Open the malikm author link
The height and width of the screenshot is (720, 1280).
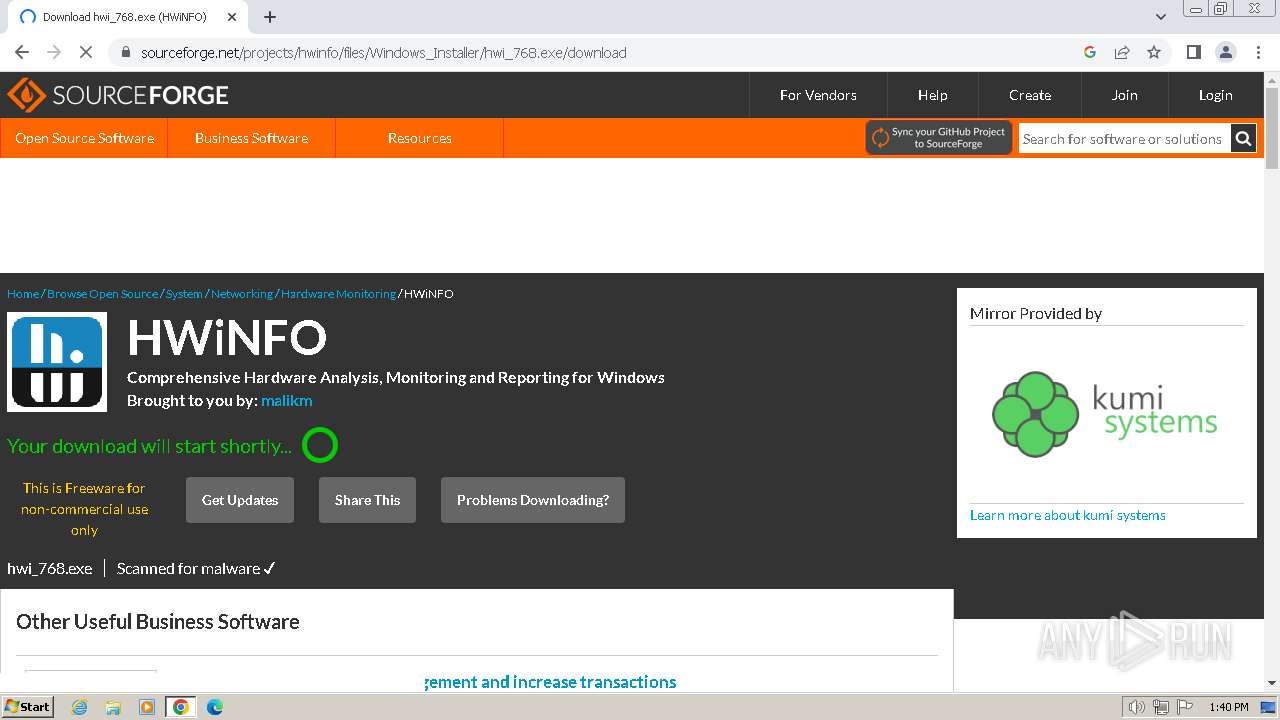click(287, 401)
